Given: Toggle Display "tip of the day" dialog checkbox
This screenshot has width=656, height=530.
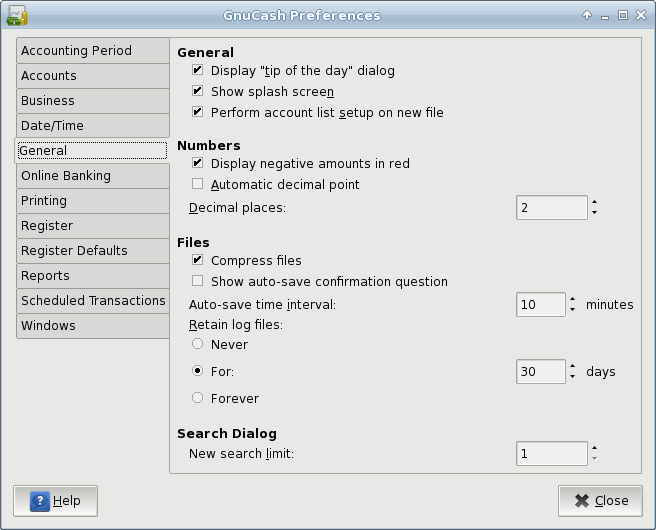Looking at the screenshot, I should (197, 70).
